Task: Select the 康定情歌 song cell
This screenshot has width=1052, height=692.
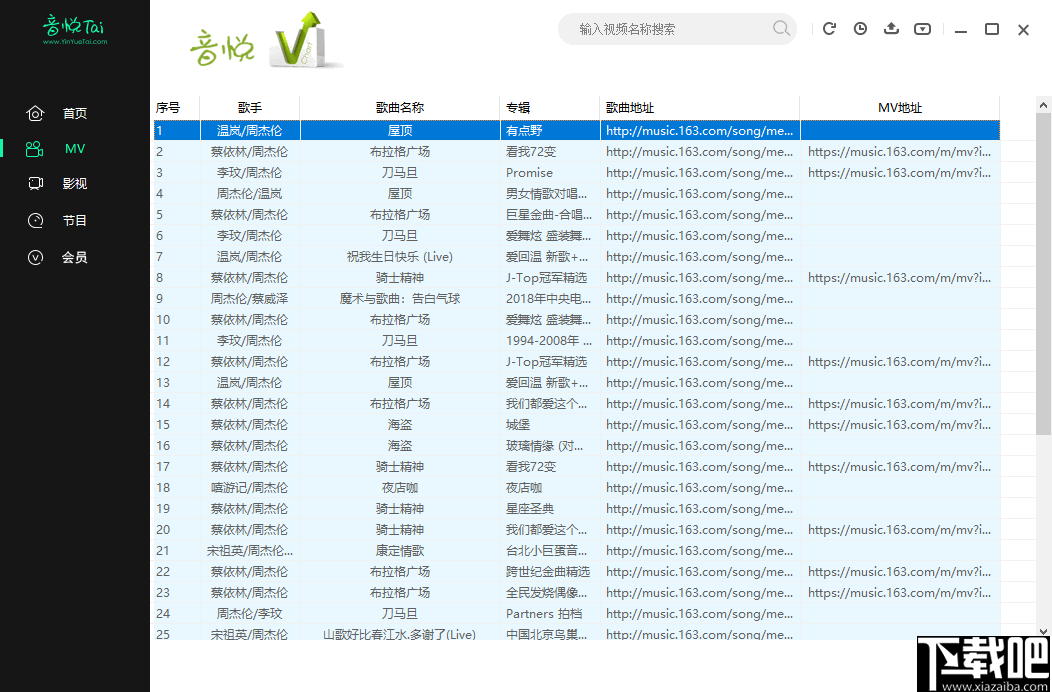Action: click(x=400, y=550)
